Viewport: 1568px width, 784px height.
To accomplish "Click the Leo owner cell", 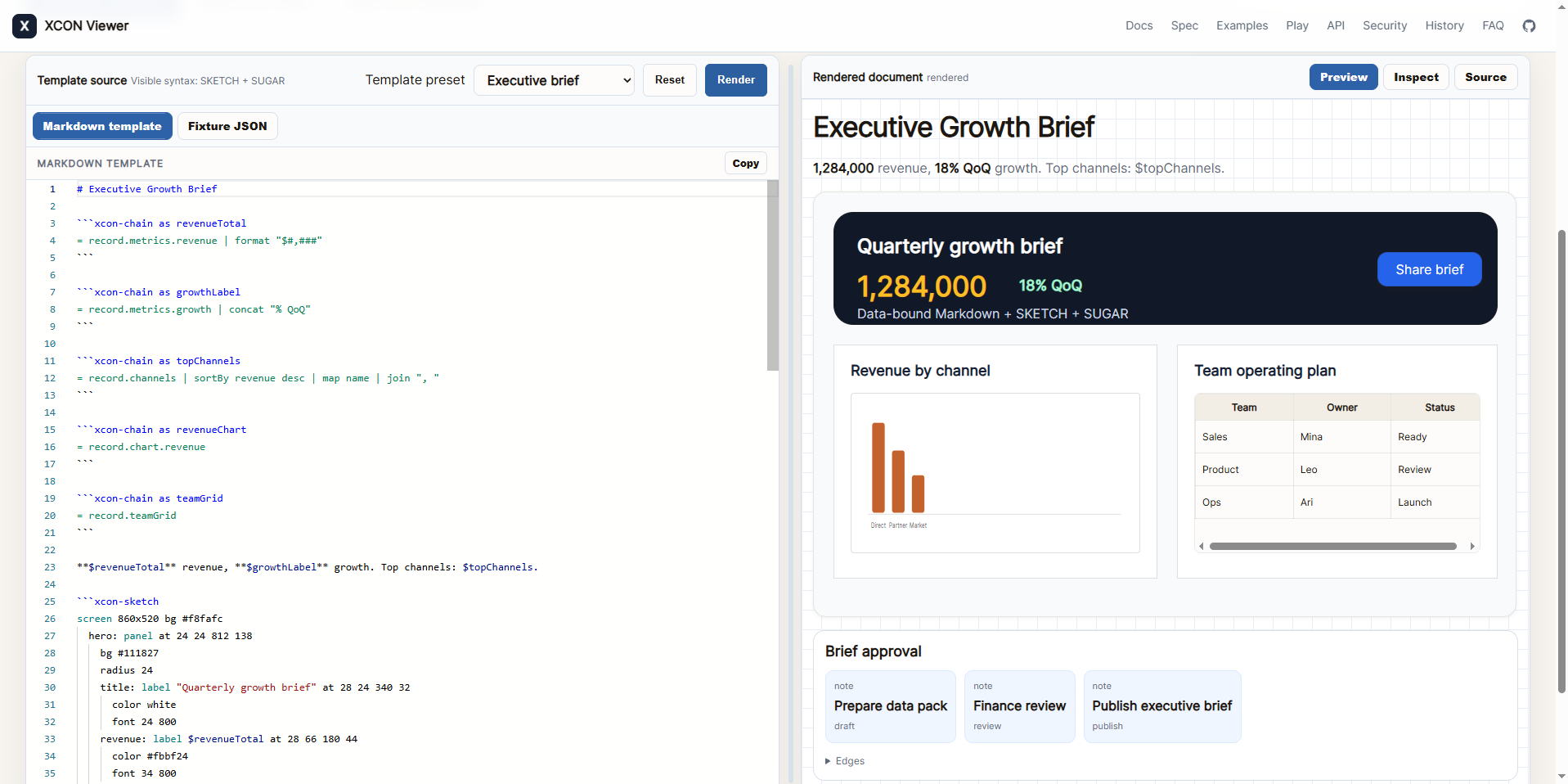I will (x=1342, y=470).
